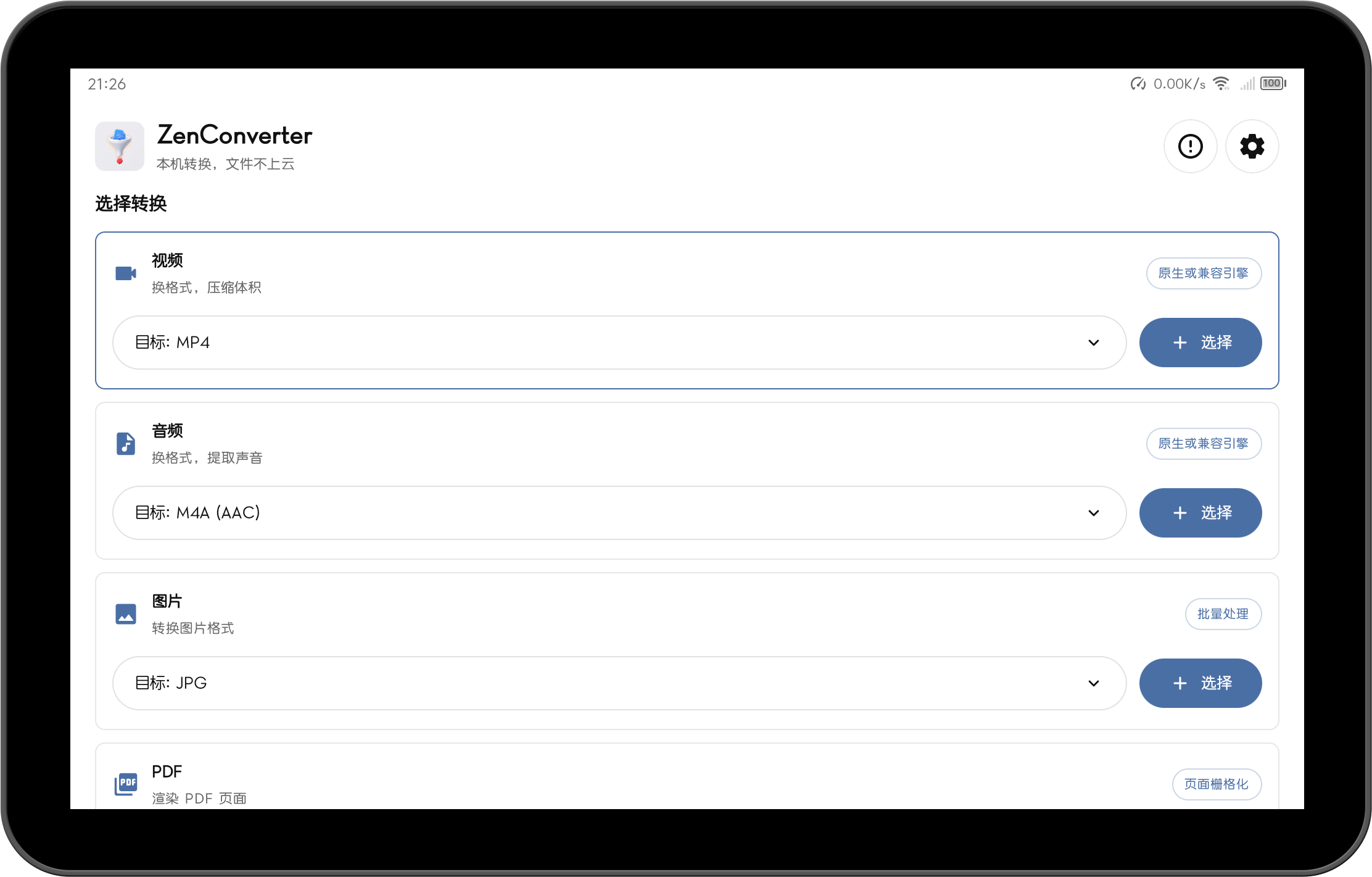This screenshot has height=877, width=1372.
Task: Click the info exclamation circle icon
Action: 1190,146
